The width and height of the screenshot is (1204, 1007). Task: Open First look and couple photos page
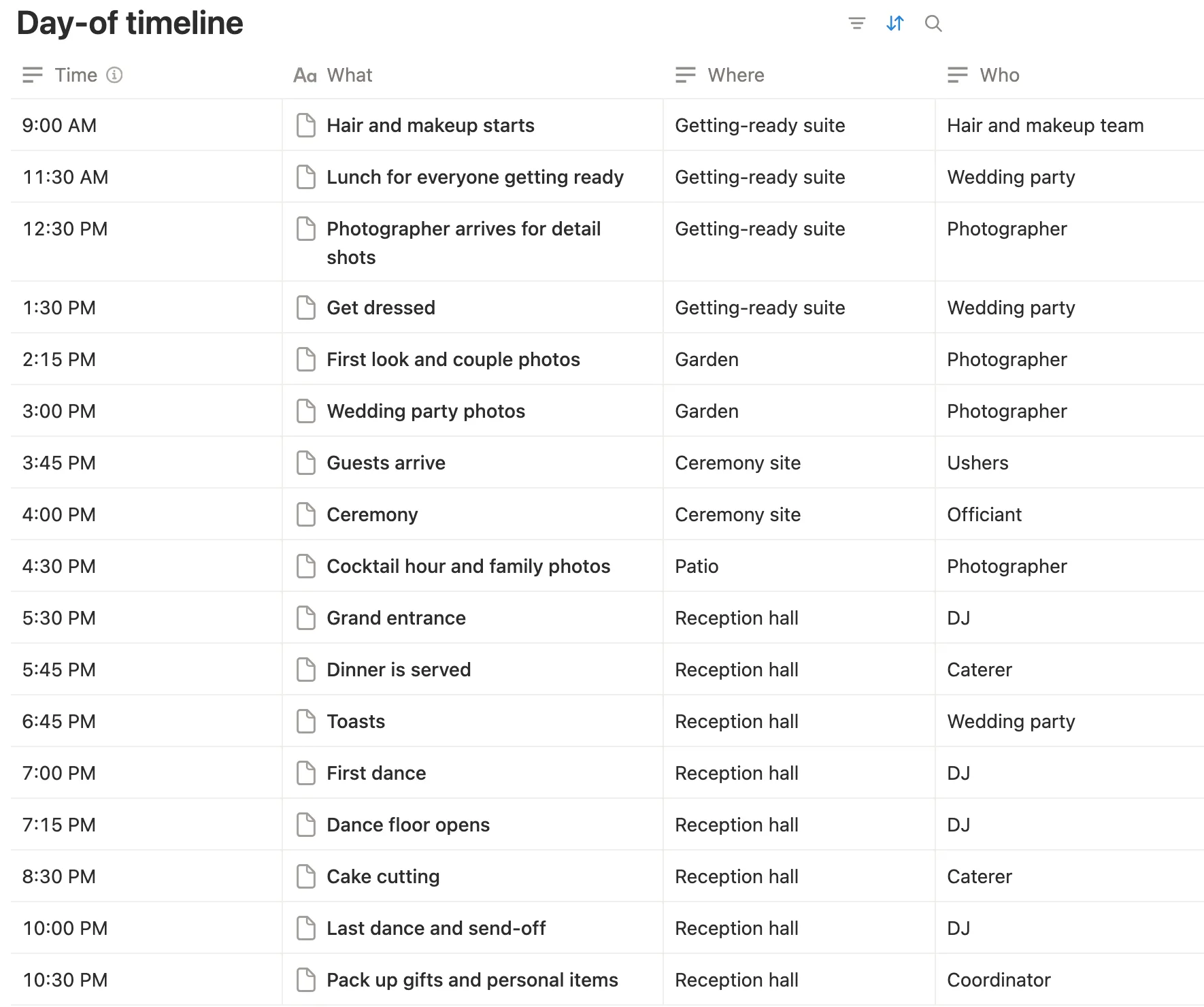coord(453,359)
